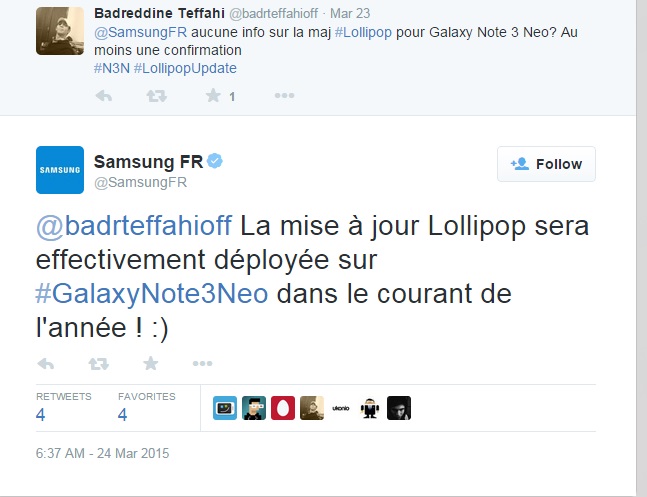Click the Android robot avatar
Screen dimensions: 647x497
[370, 408]
